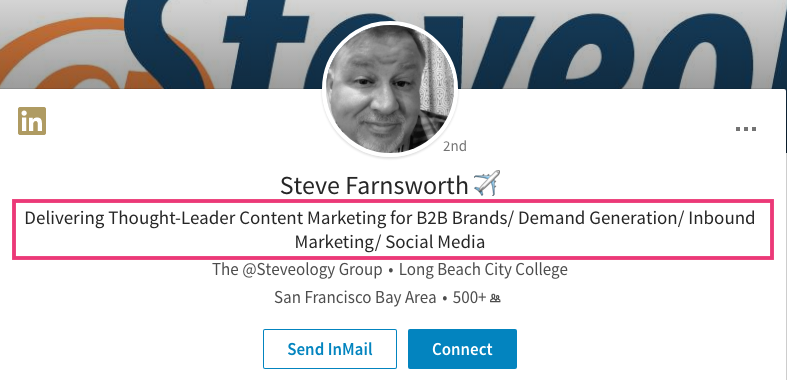Viewport: 787px width, 380px height.
Task: Click the blue Connect button
Action: pyautogui.click(x=462, y=349)
